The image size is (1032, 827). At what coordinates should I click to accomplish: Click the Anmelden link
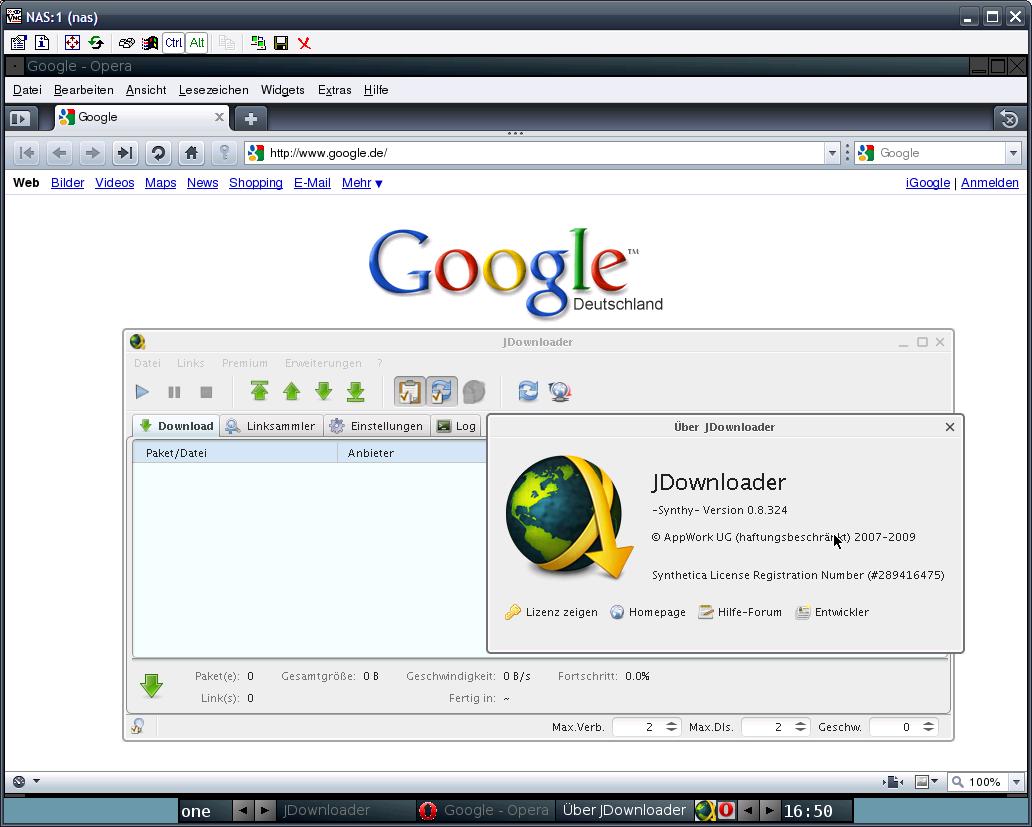tap(989, 183)
